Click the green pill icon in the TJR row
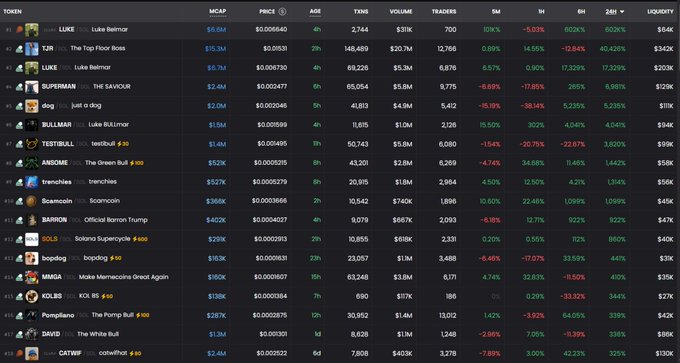The width and height of the screenshot is (680, 363). tap(19, 49)
